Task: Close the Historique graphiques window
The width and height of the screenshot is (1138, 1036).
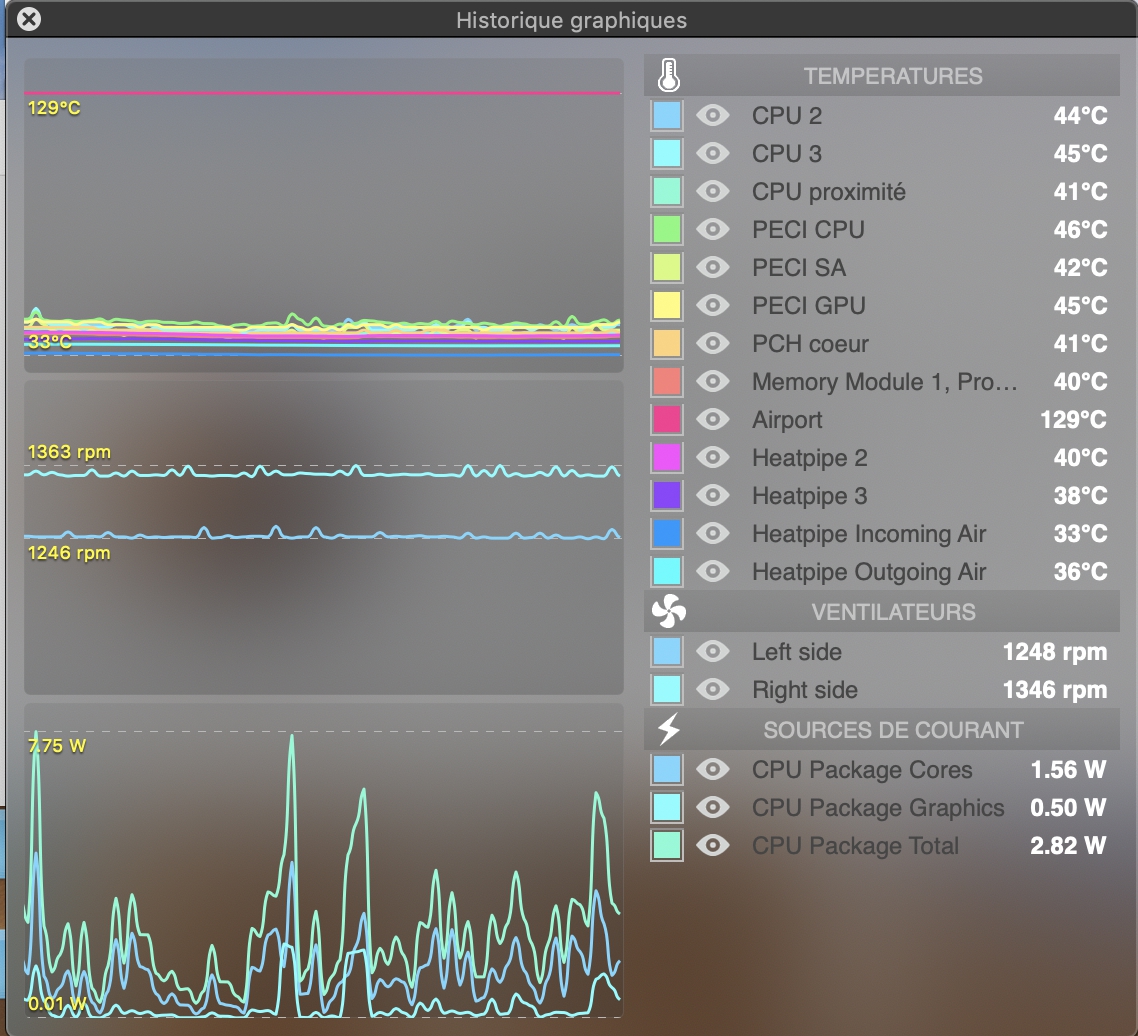Action: point(30,19)
